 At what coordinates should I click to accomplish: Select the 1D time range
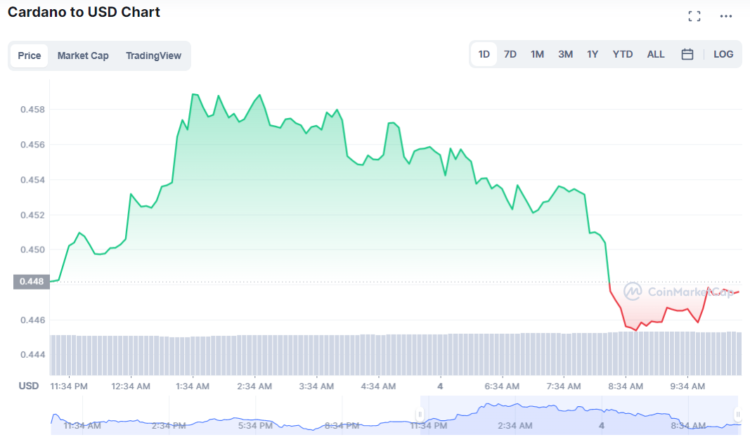tap(484, 54)
